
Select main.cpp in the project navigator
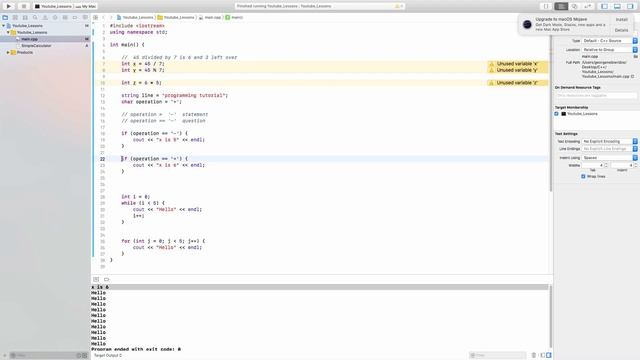click(x=45, y=39)
